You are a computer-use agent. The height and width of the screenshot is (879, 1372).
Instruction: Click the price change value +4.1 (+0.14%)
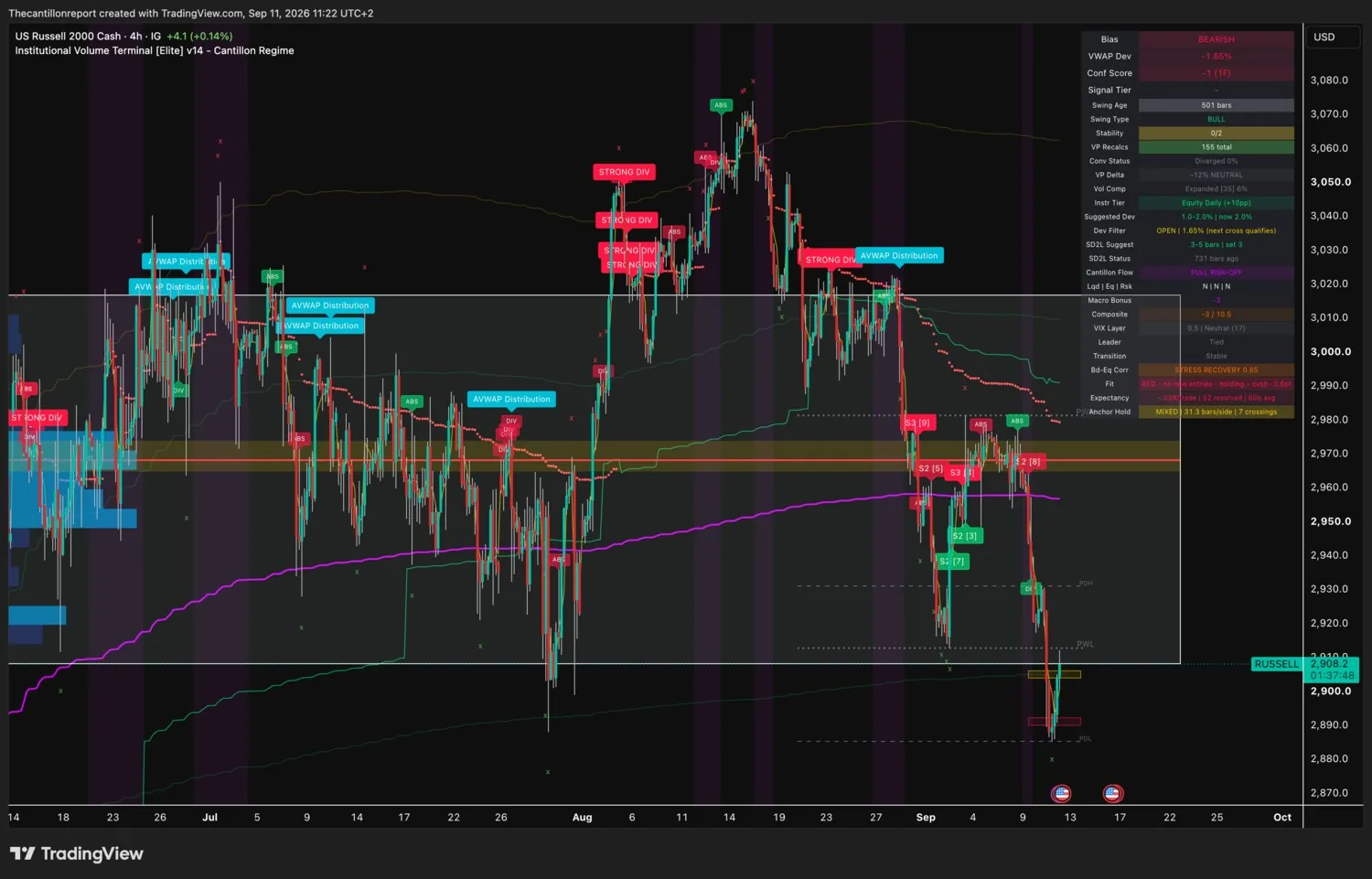point(199,37)
